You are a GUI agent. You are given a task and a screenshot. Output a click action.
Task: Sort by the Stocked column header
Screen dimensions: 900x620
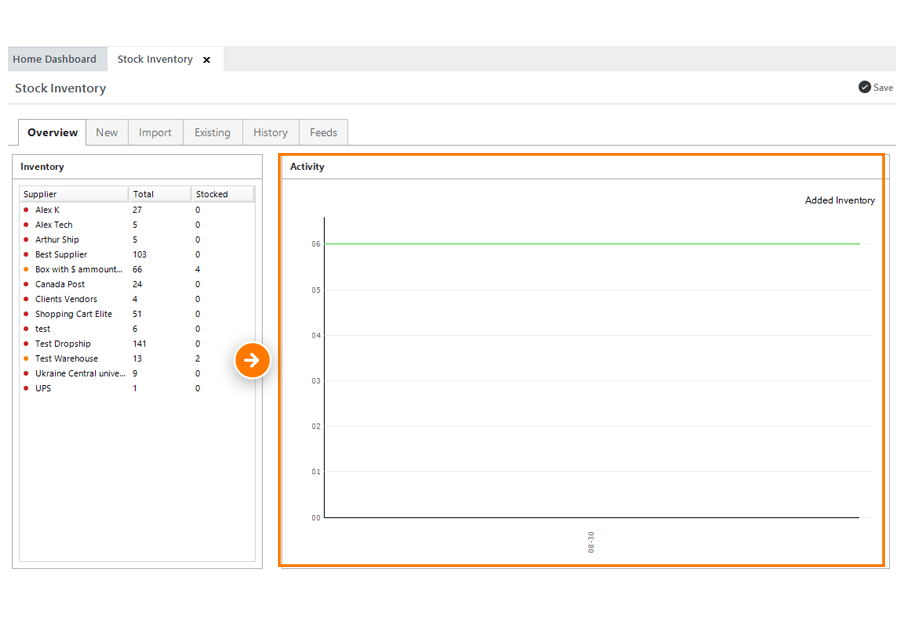coord(223,194)
